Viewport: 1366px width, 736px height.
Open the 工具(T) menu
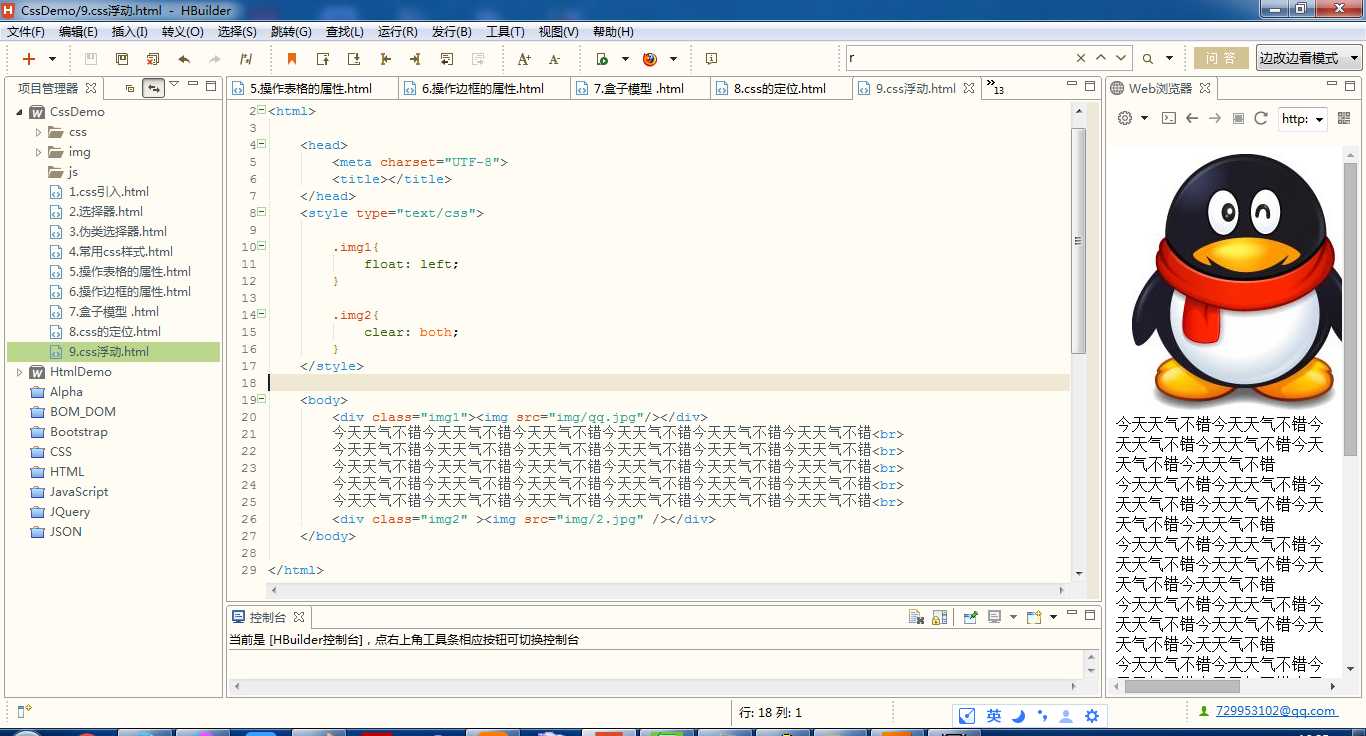(505, 32)
